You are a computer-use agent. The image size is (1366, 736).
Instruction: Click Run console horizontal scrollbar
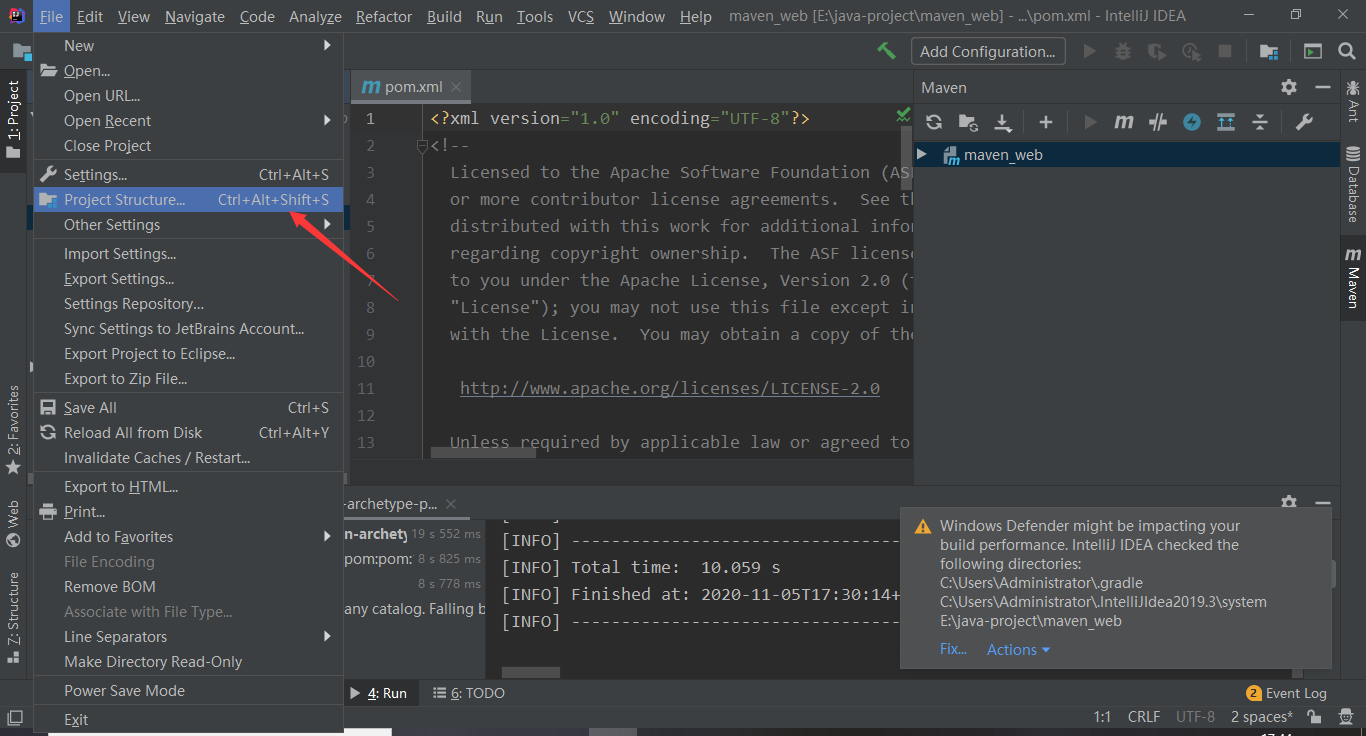pos(531,673)
